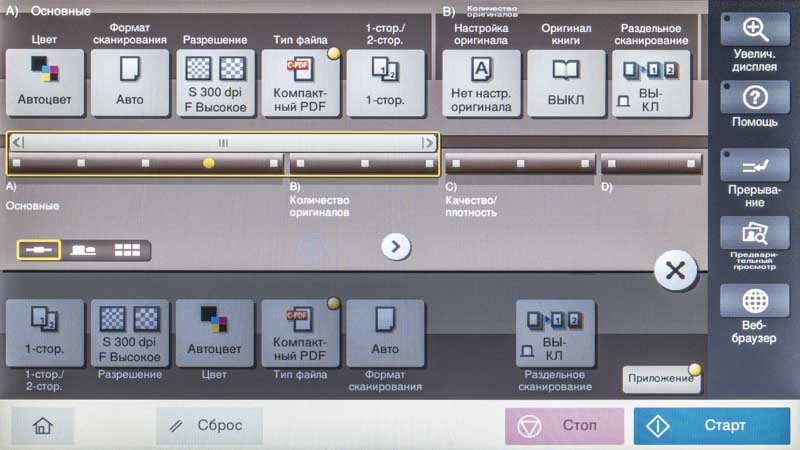Click the Сброс reset button
The image size is (800, 450).
pos(210,425)
